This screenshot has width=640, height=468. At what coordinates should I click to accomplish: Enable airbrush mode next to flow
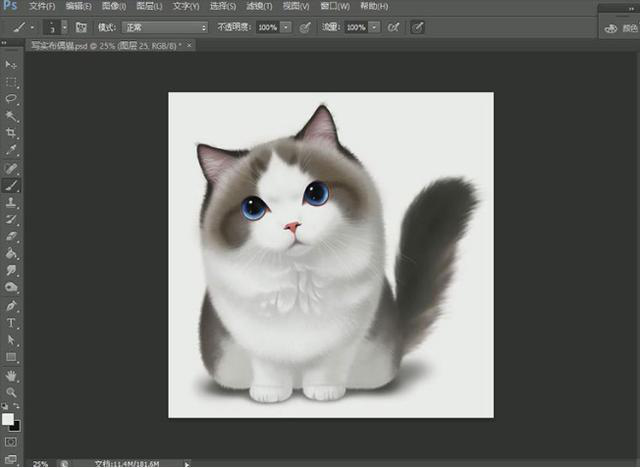click(x=393, y=27)
